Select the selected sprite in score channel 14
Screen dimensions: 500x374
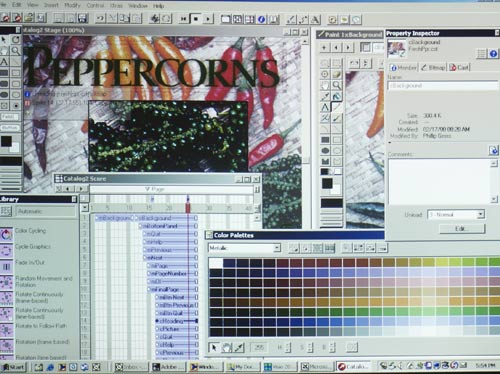point(177,321)
